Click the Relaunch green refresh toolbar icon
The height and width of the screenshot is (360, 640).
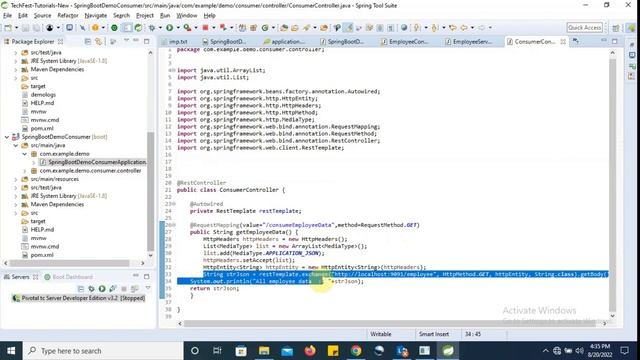[138, 28]
